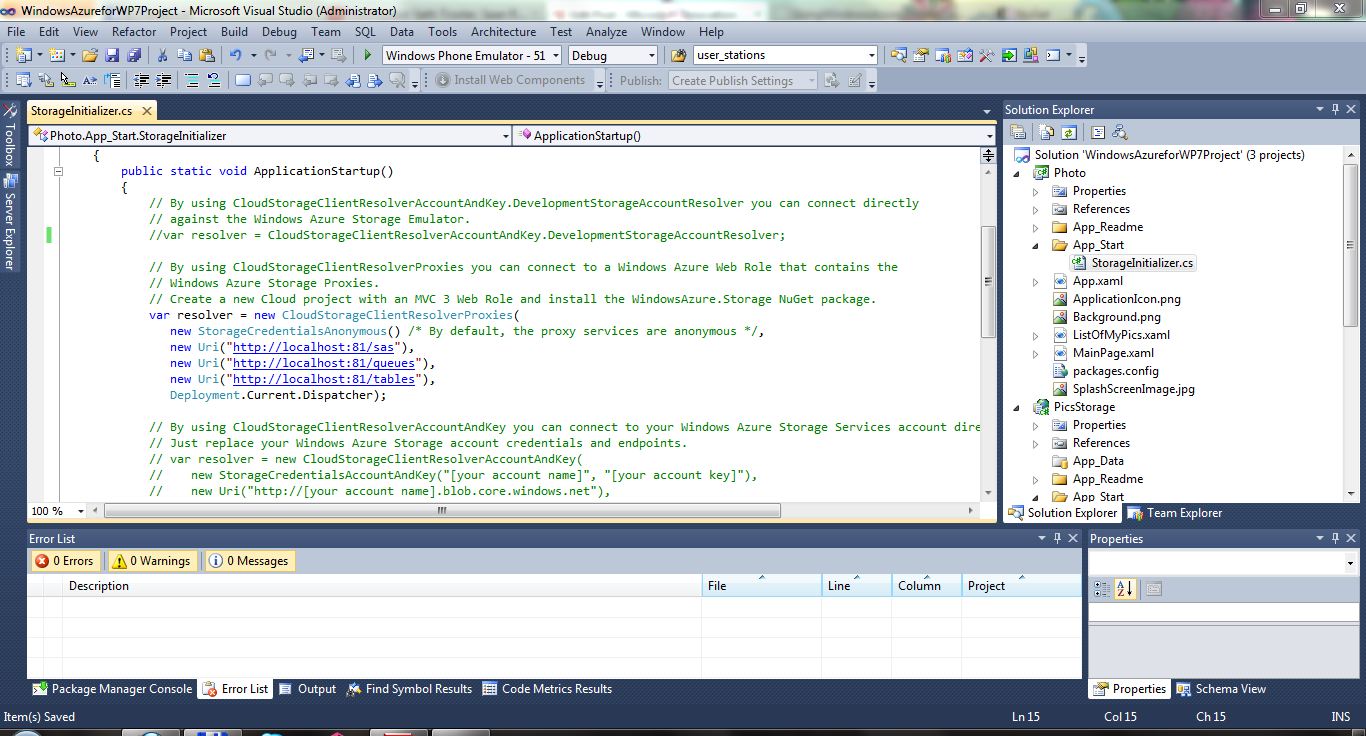Open Extension Manager tools icon
1366x736 pixels.
click(1031, 55)
